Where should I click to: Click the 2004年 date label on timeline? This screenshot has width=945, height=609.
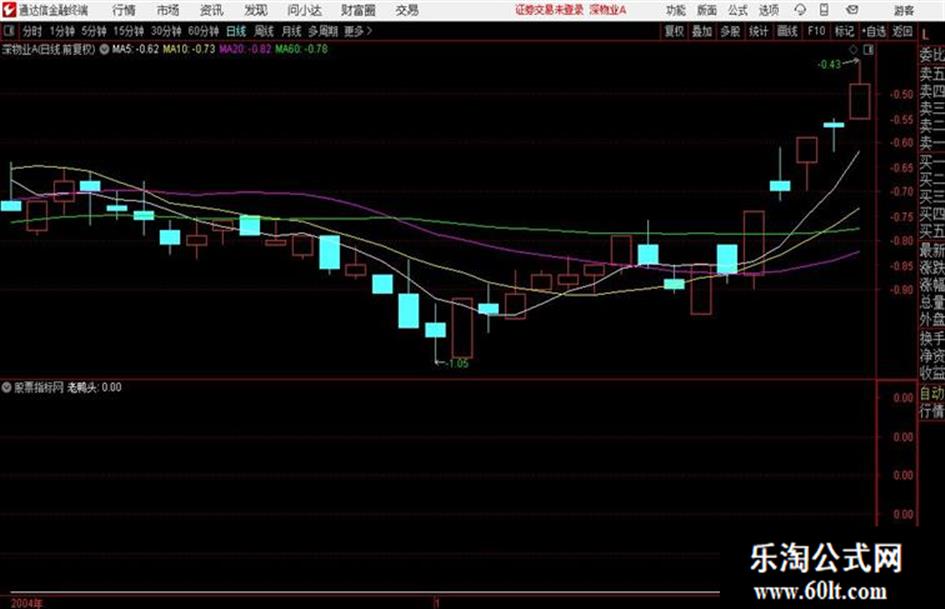point(27,603)
